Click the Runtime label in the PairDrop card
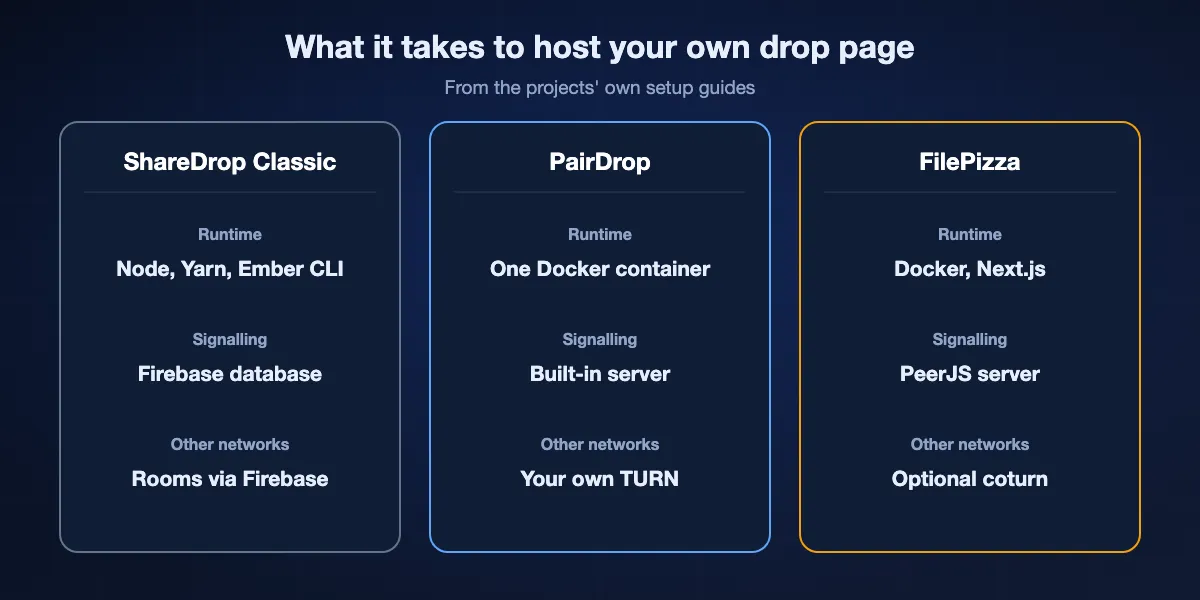Screen dimensions: 1200x600 click(x=600, y=234)
